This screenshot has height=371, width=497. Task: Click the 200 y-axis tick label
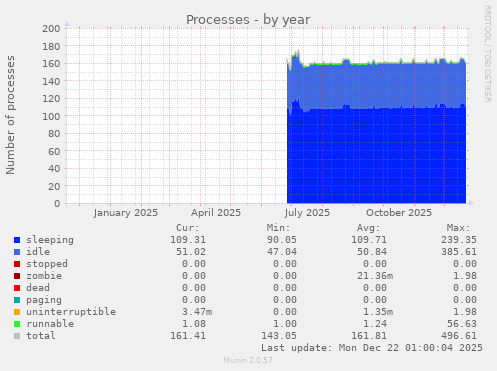51,29
